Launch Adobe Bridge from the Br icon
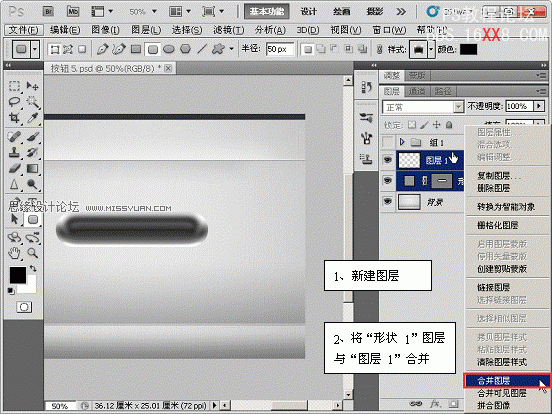 tap(48, 12)
